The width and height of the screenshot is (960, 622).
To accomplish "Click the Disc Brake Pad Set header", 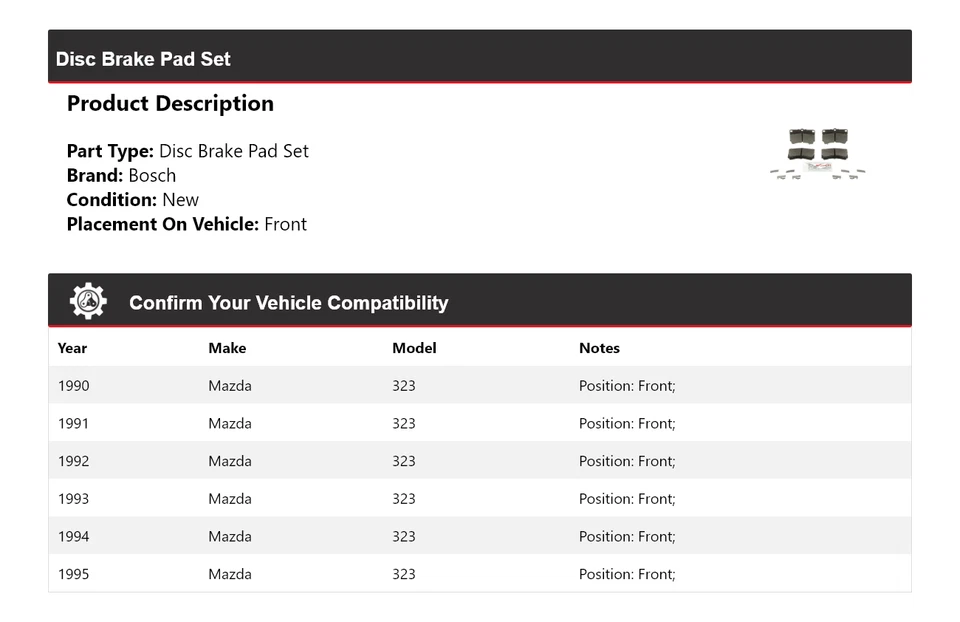I will pos(143,59).
